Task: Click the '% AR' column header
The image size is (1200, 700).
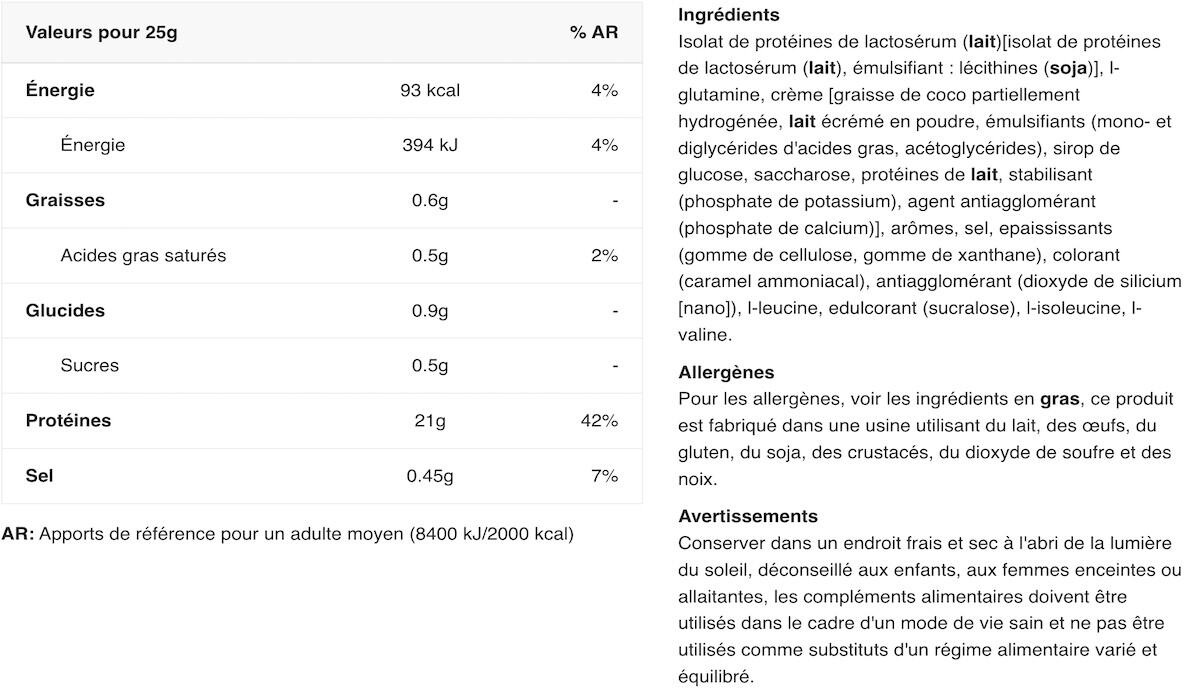Action: pos(594,32)
